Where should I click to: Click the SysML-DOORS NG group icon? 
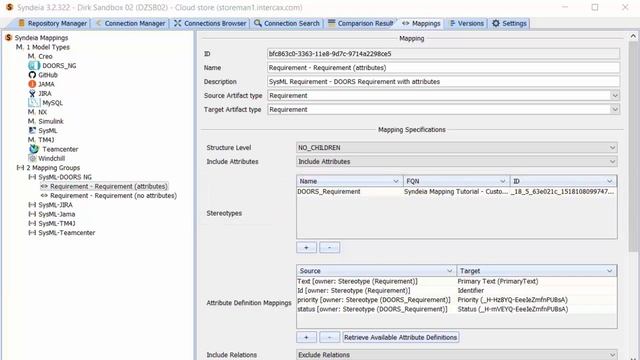(x=32, y=177)
